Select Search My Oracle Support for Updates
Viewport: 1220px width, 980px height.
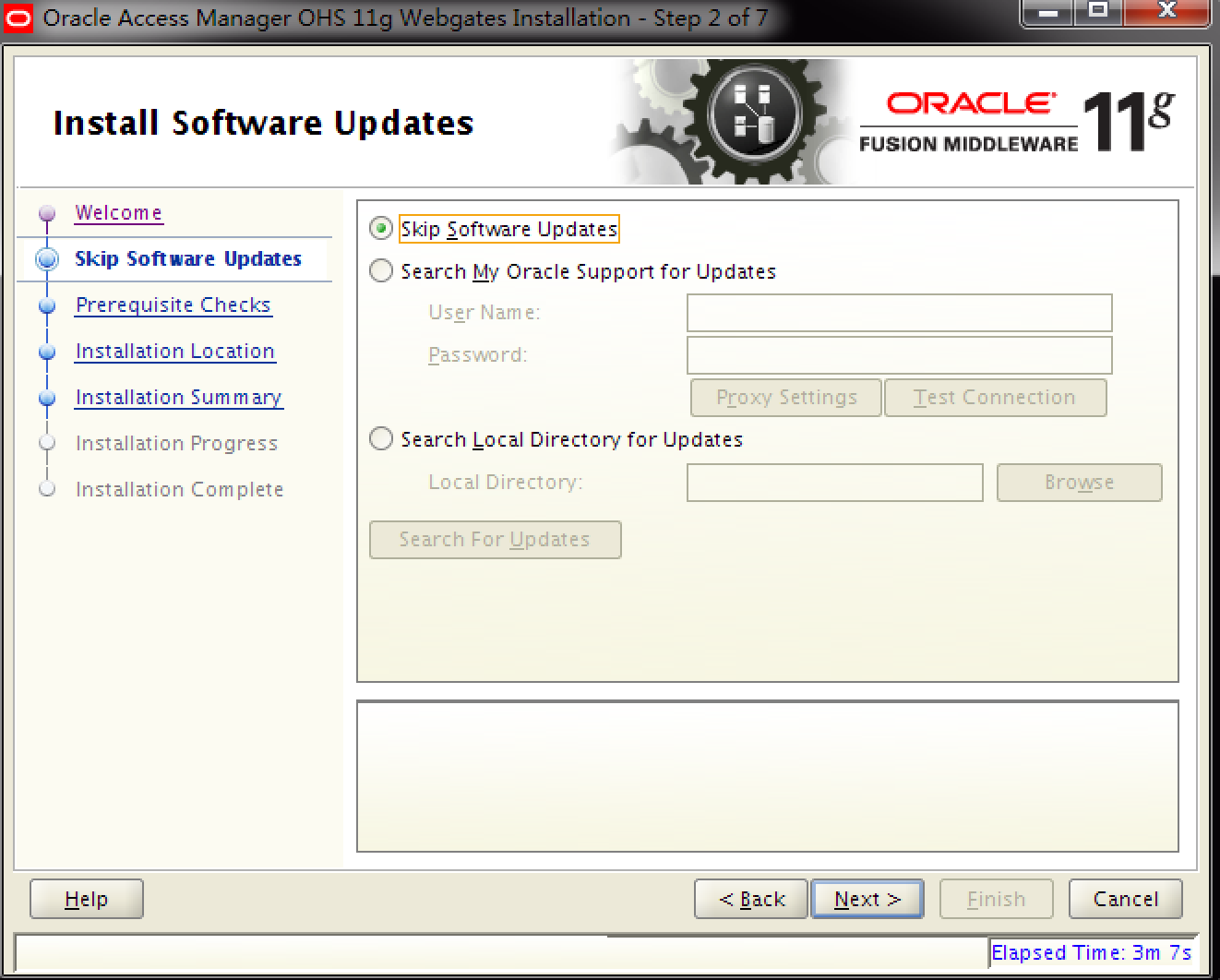pos(381,271)
